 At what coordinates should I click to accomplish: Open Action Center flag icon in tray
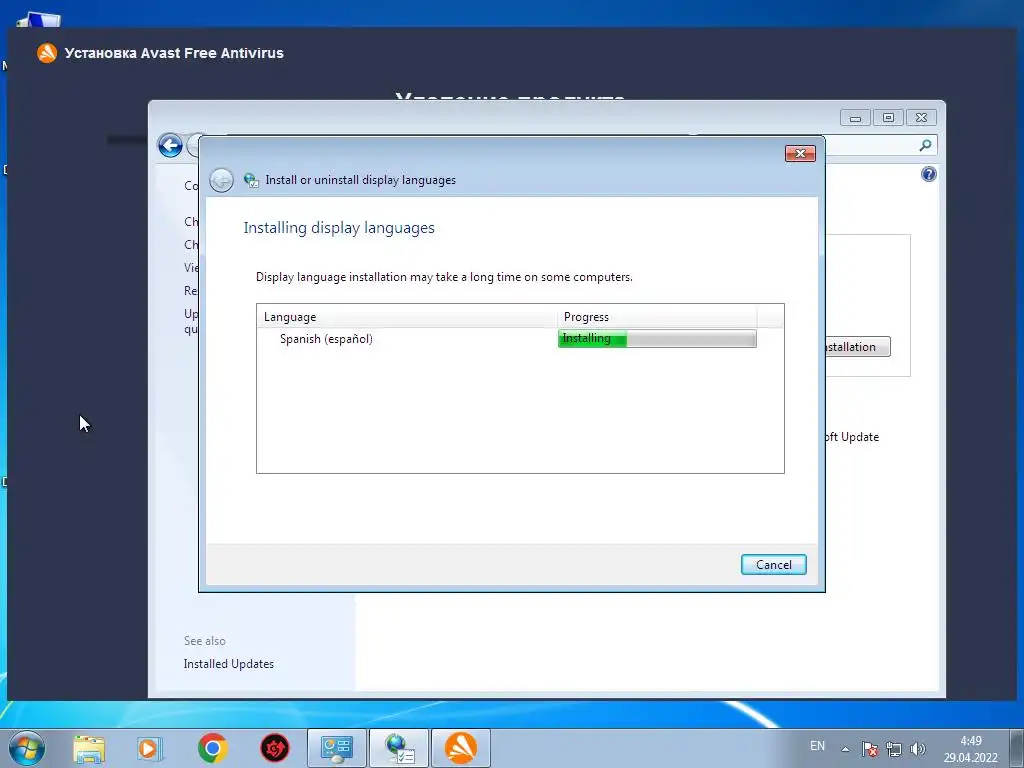869,749
